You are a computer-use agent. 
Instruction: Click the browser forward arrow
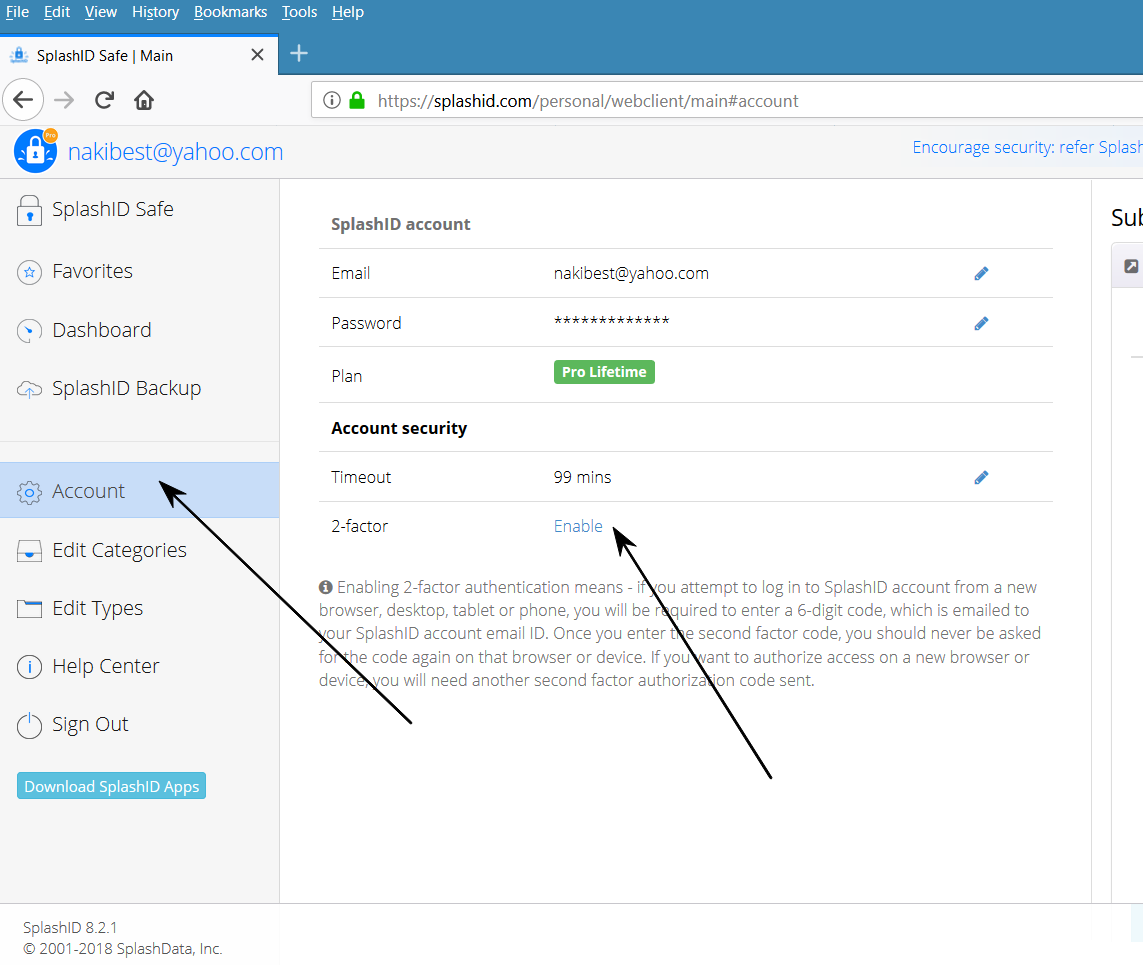[64, 100]
